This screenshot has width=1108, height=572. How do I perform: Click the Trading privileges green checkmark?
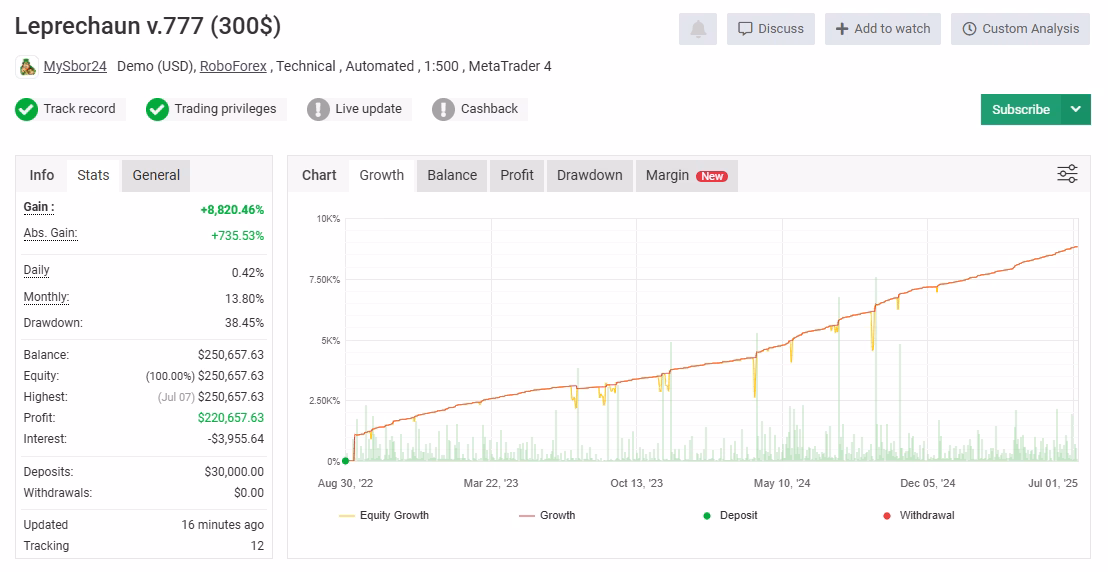point(158,110)
